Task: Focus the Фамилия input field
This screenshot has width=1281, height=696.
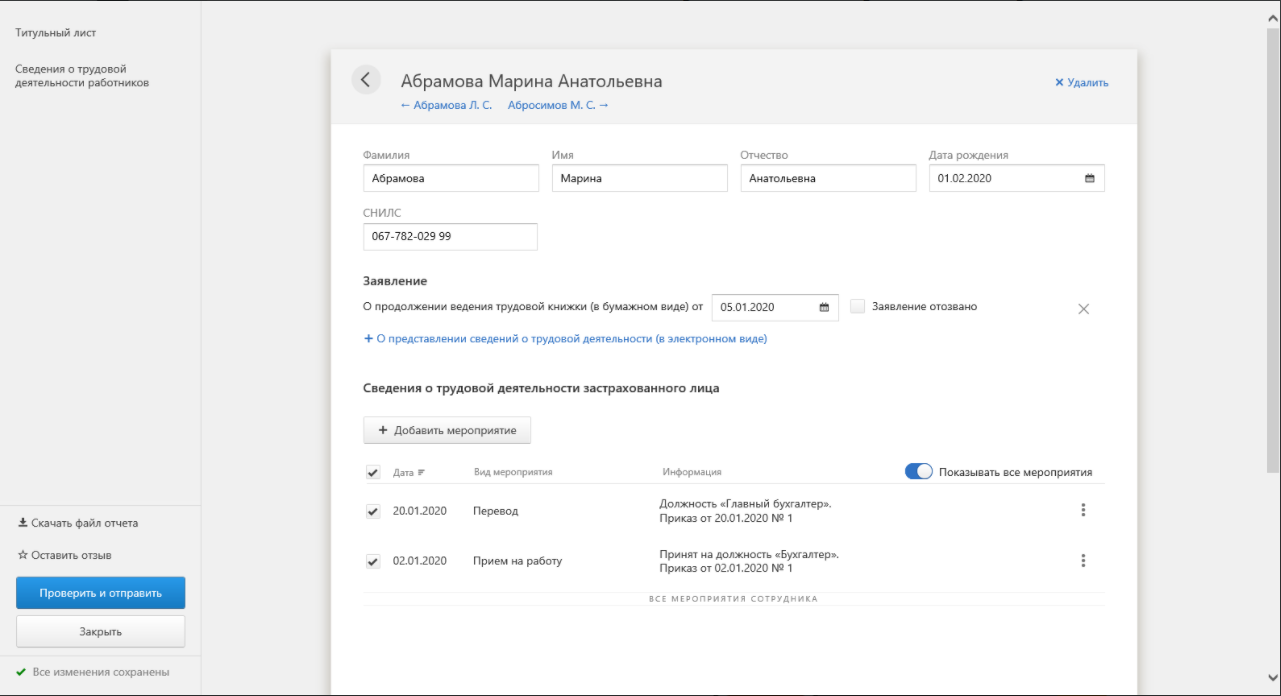Action: (x=451, y=178)
